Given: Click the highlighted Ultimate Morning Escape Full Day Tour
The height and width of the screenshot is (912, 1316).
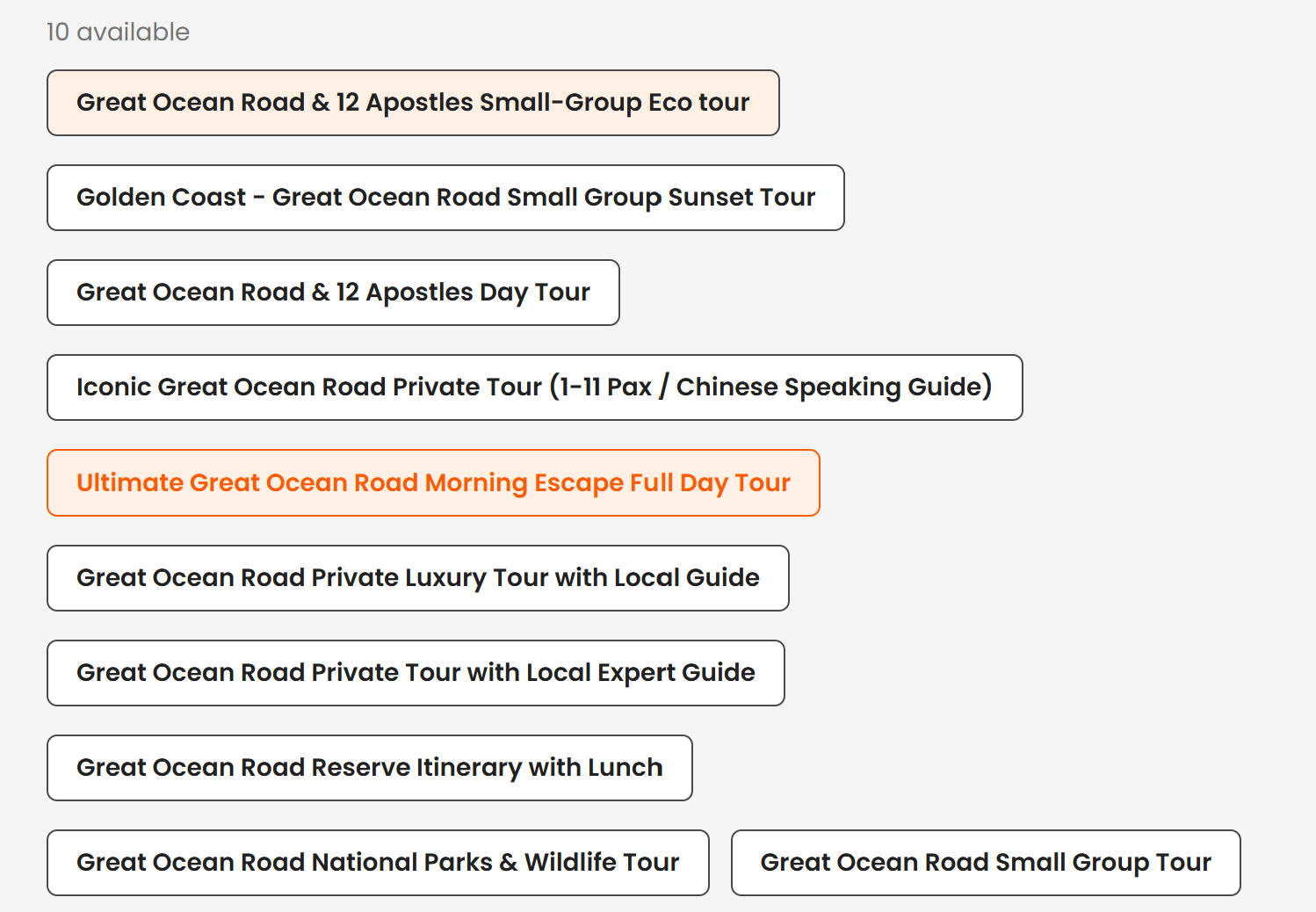Looking at the screenshot, I should [433, 483].
